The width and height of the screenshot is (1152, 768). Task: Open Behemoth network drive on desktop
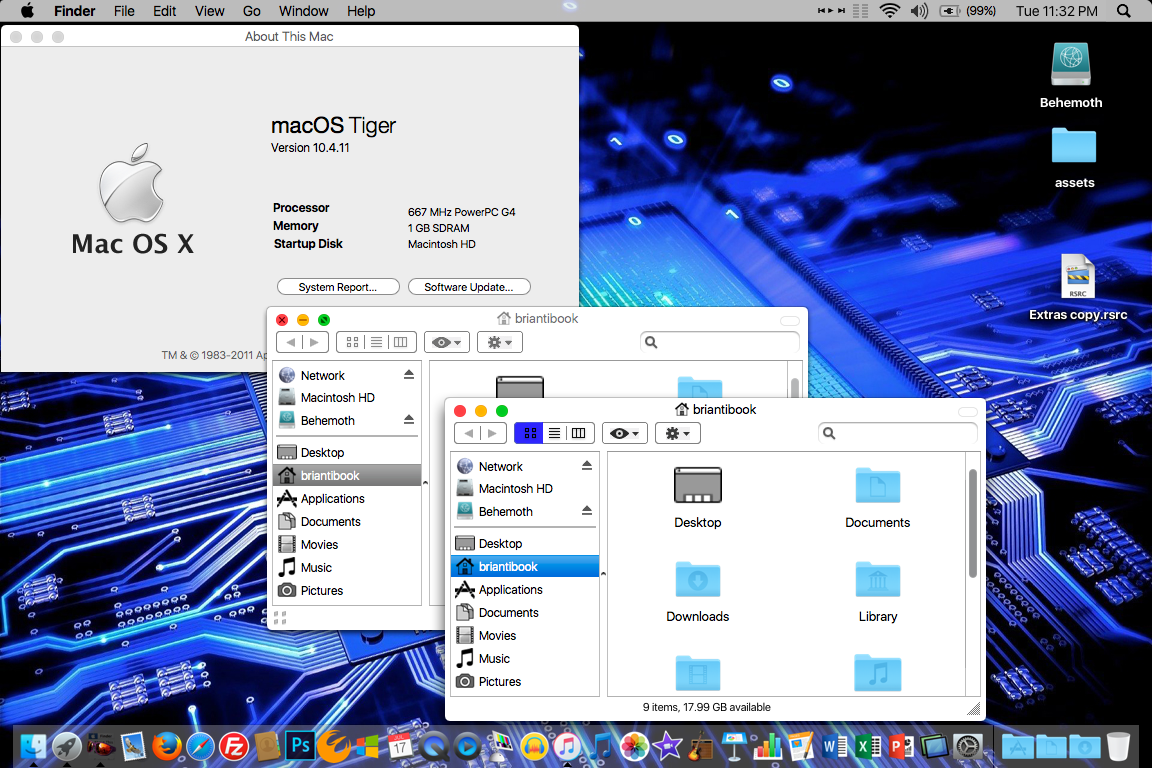click(x=1070, y=65)
